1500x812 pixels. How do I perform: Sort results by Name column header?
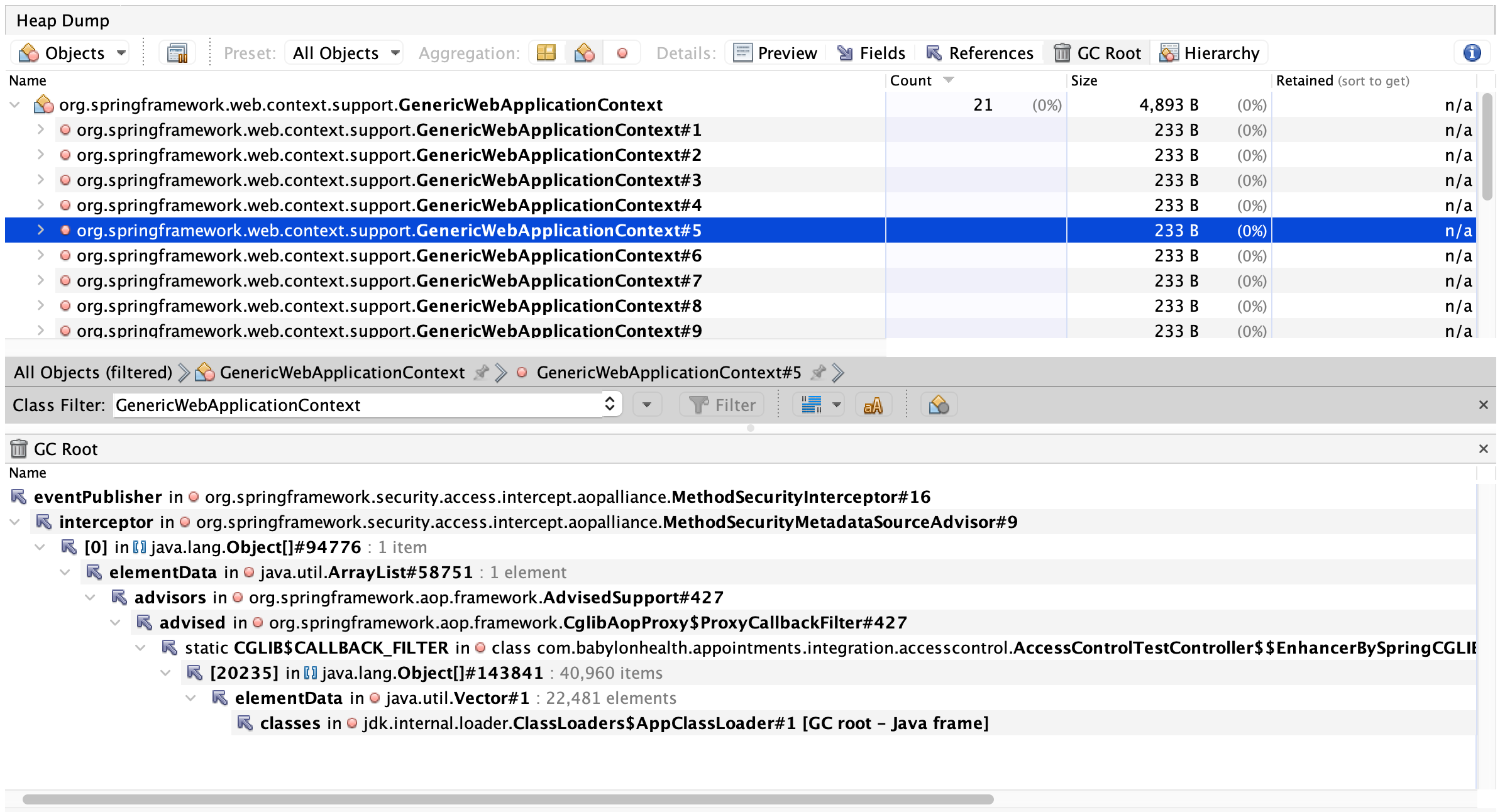tap(445, 80)
